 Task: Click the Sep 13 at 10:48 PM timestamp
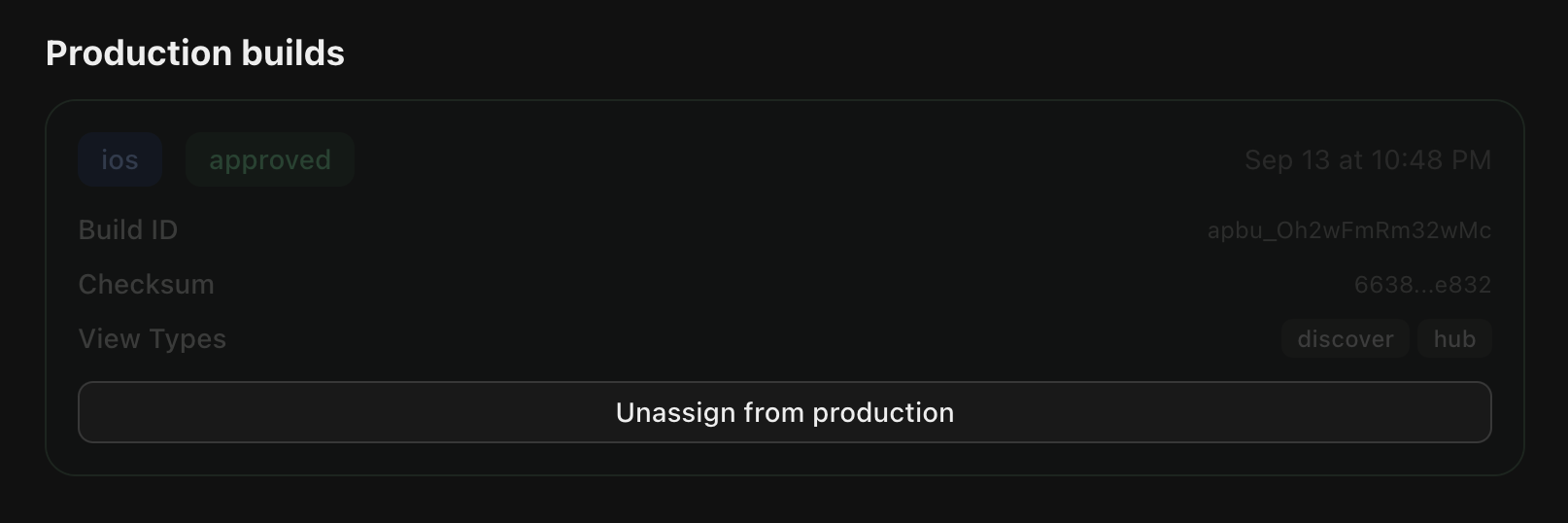1368,159
